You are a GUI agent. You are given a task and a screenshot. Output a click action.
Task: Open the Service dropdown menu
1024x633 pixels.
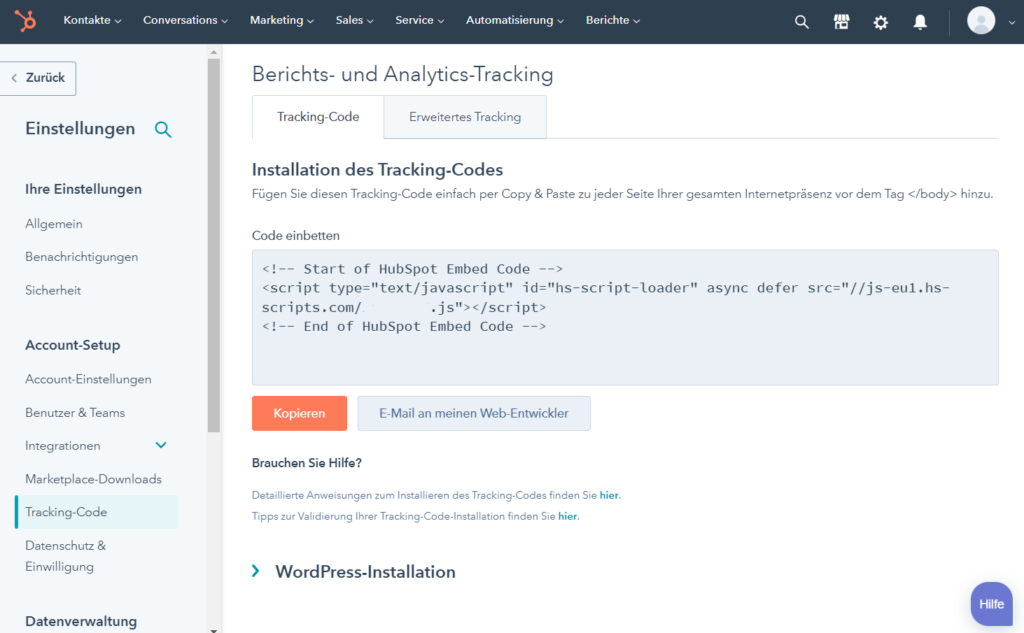pos(420,20)
